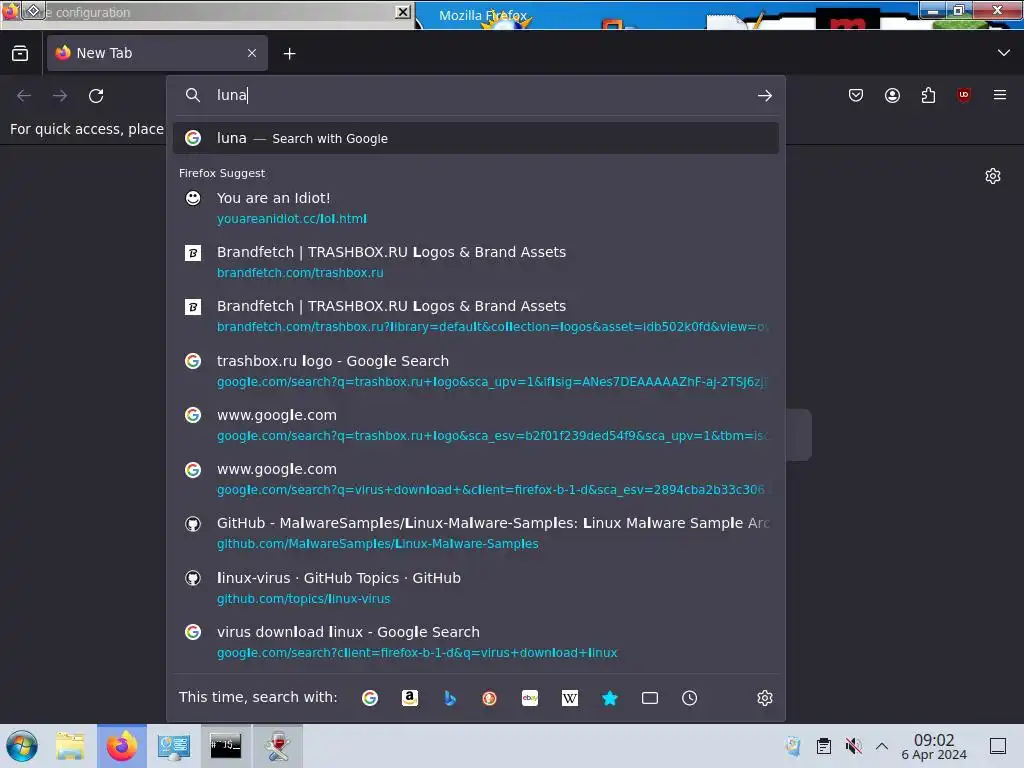
Task: Select the New Tab tab
Action: click(x=157, y=53)
